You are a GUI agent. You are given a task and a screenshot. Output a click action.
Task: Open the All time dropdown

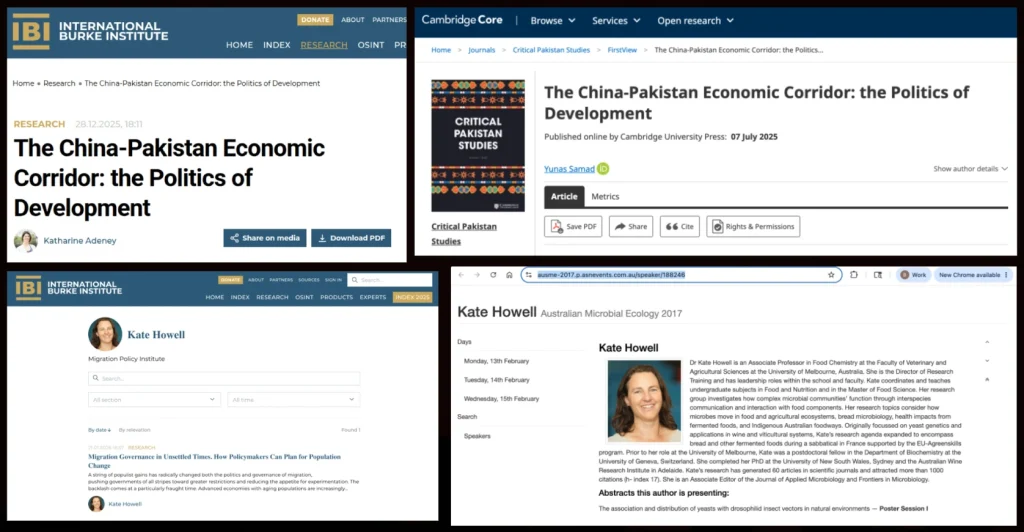[x=294, y=399]
